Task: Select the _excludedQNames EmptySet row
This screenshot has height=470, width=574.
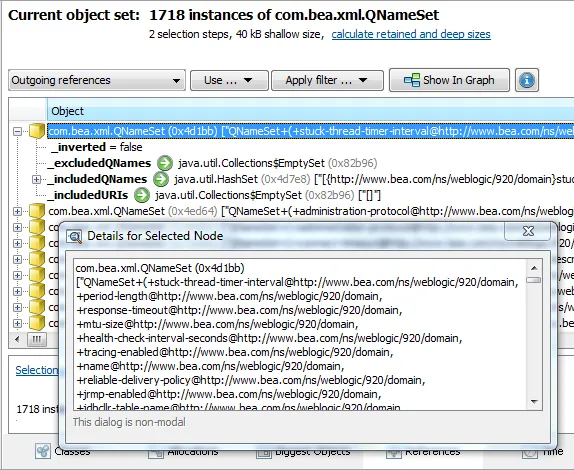Action: pyautogui.click(x=213, y=163)
